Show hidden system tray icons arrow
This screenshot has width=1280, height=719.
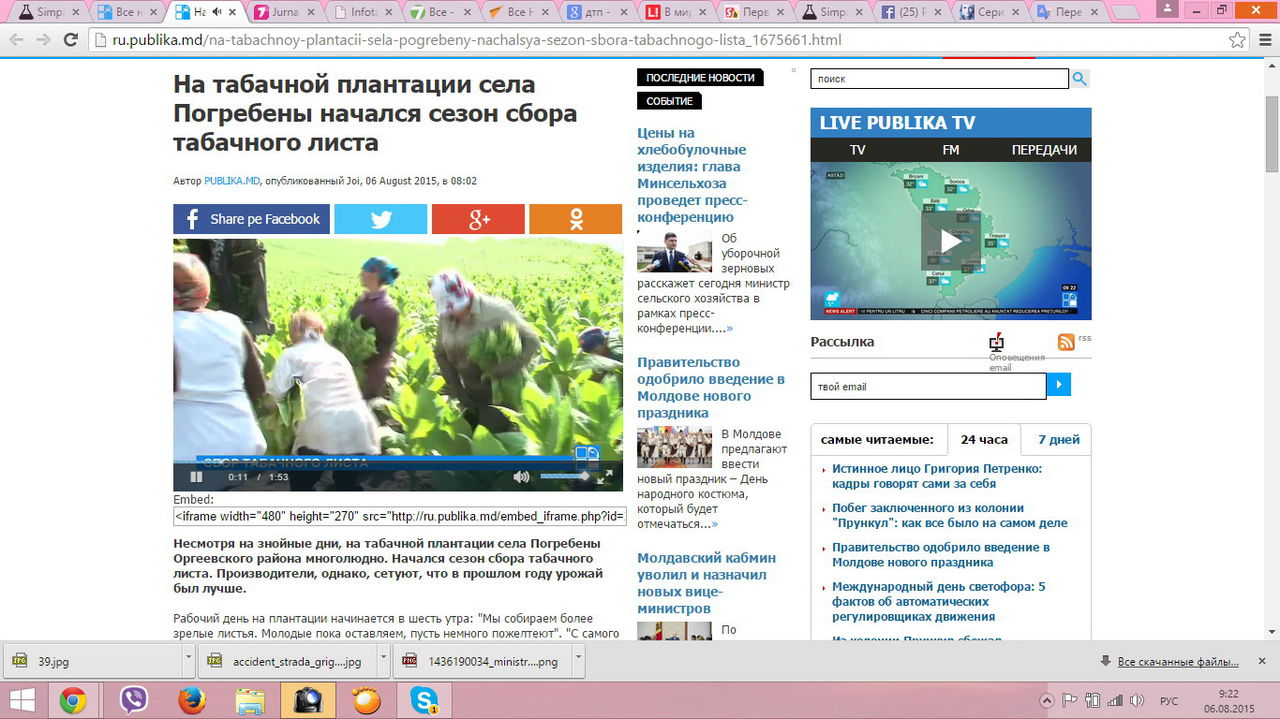tap(1047, 700)
